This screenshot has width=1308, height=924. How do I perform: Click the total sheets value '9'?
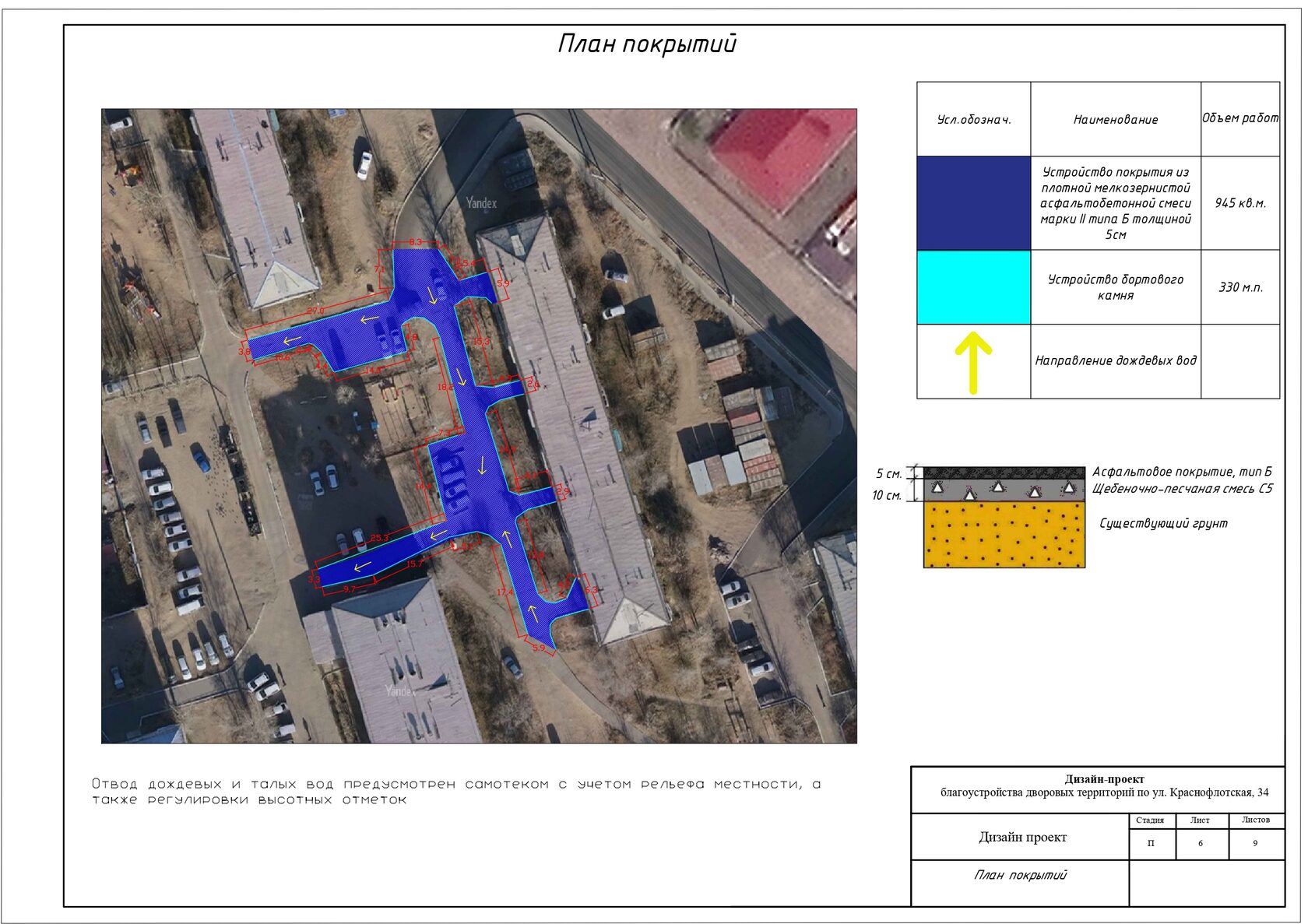tap(1255, 844)
